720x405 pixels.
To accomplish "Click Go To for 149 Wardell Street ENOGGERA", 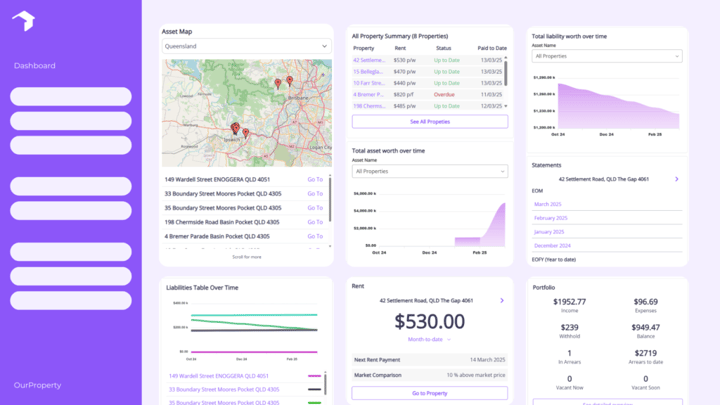I will tap(315, 180).
